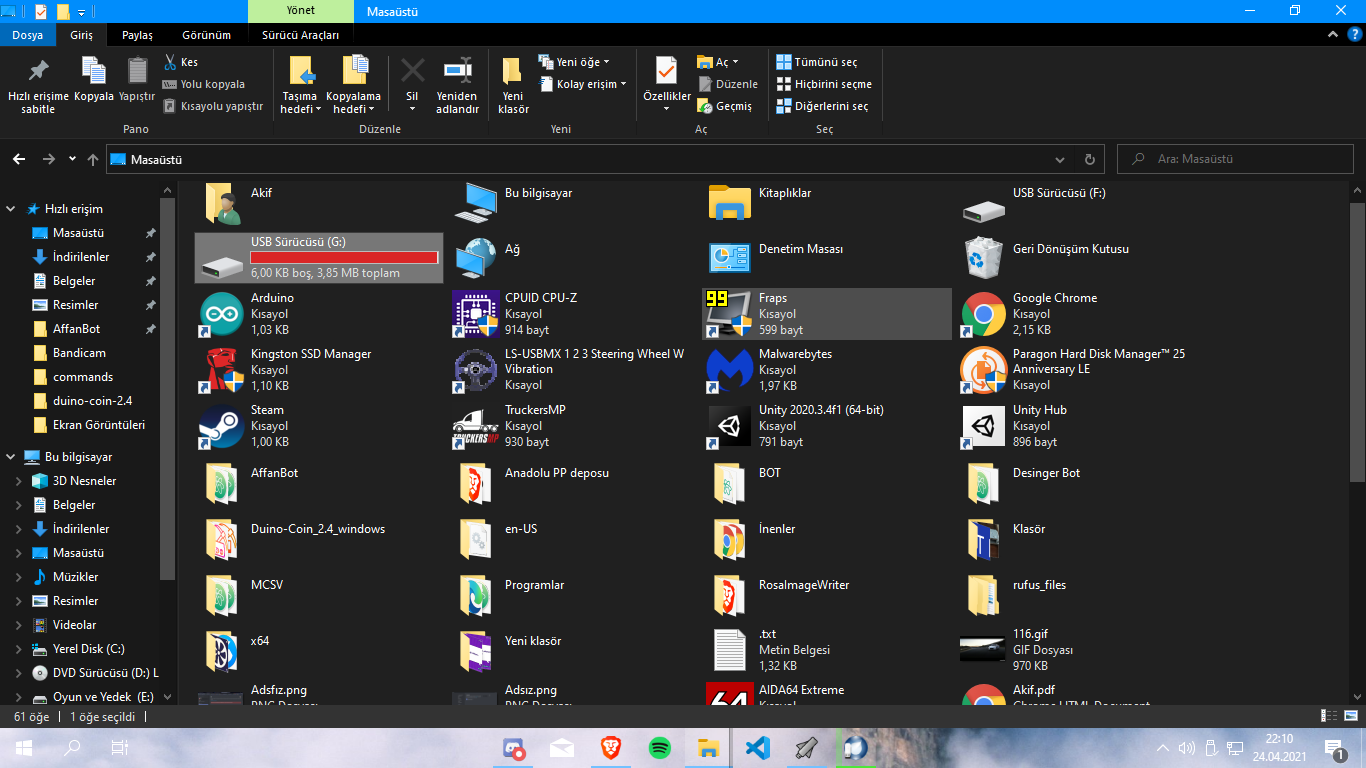Open Visual Studio Code from taskbar

757,747
